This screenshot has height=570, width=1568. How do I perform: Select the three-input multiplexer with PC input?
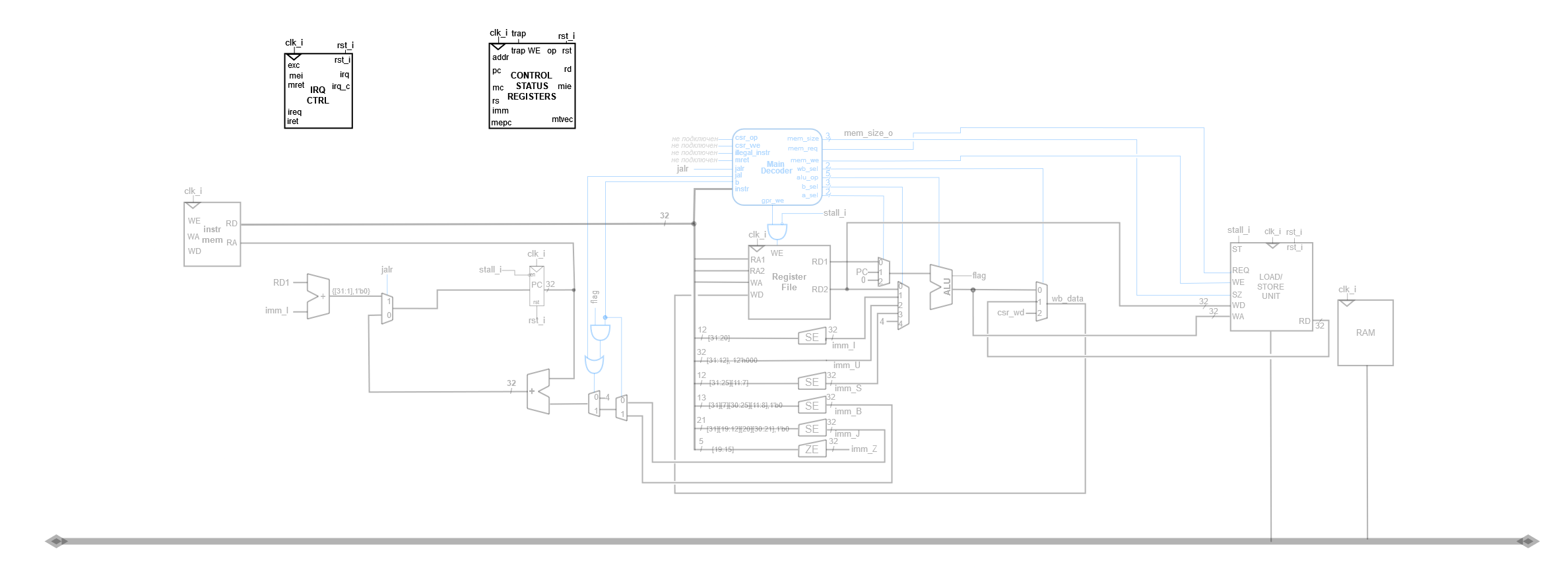[884, 272]
